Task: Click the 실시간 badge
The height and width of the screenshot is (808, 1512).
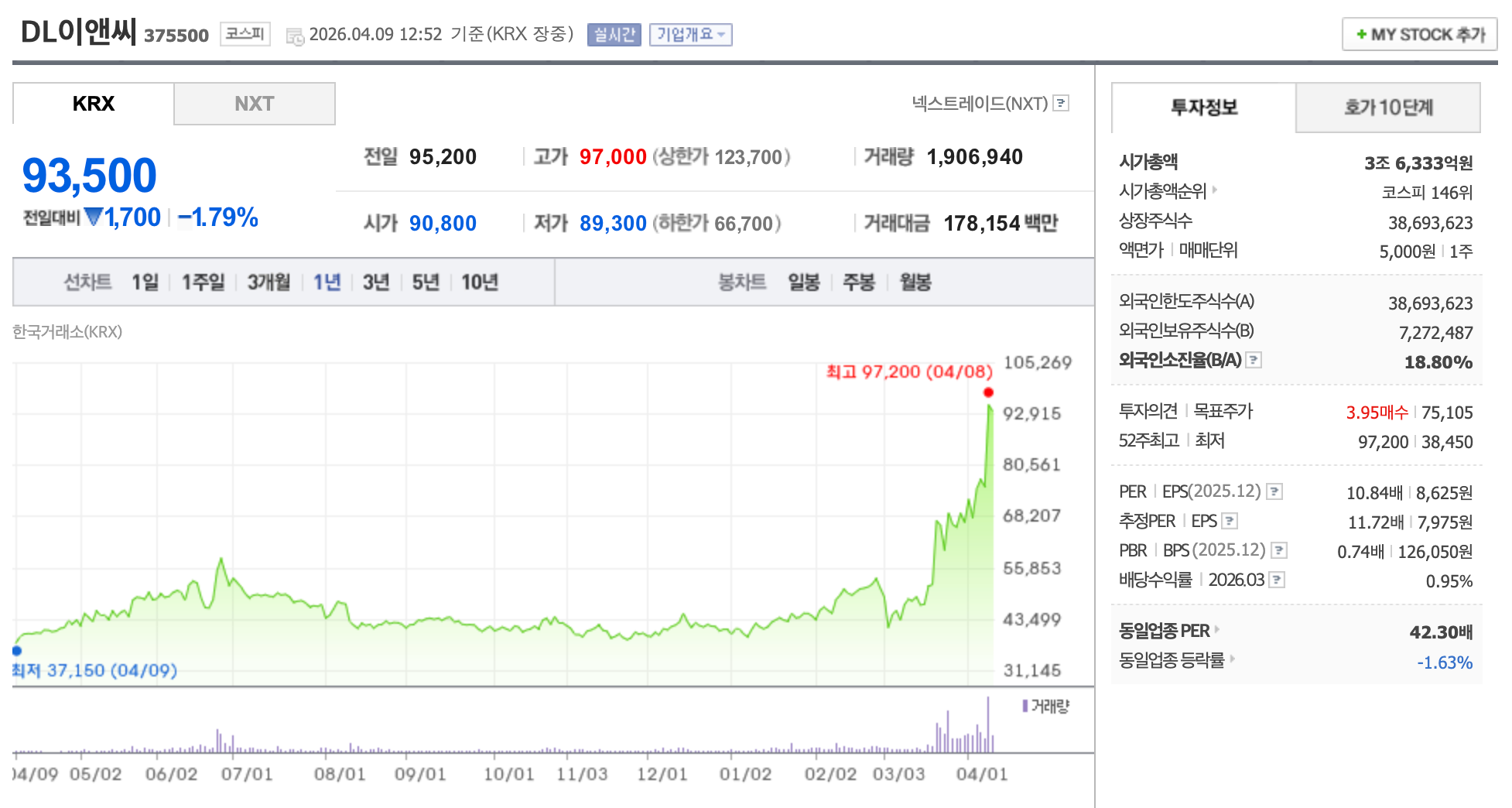Action: (x=614, y=35)
